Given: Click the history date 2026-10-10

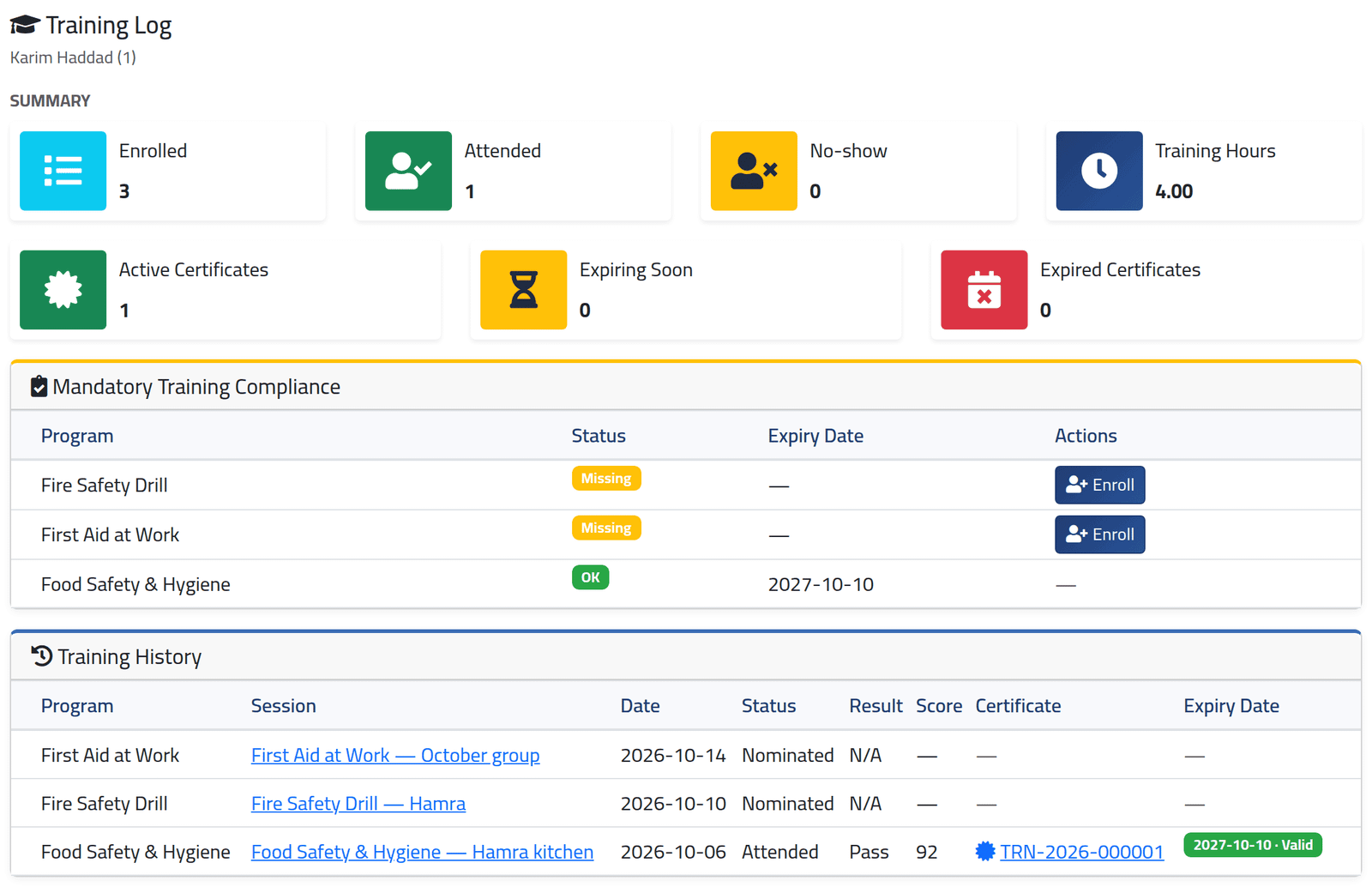Looking at the screenshot, I should [x=673, y=804].
